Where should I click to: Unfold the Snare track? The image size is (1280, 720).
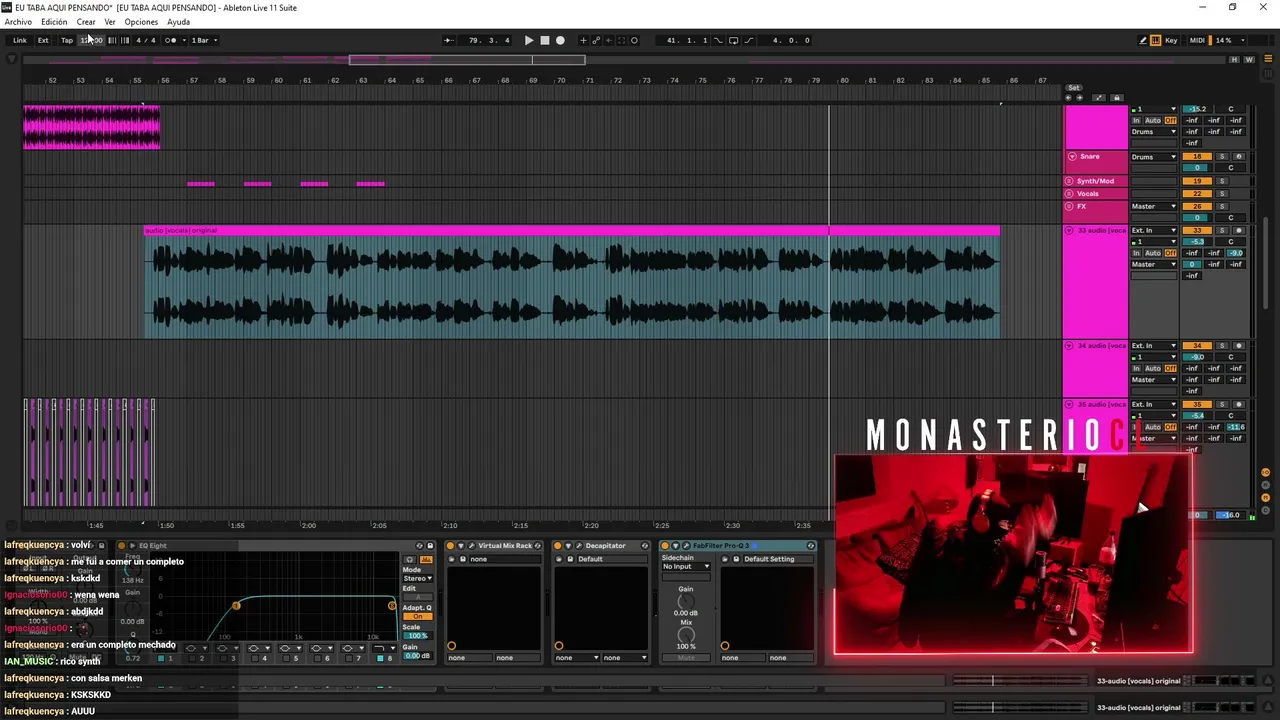[1072, 157]
